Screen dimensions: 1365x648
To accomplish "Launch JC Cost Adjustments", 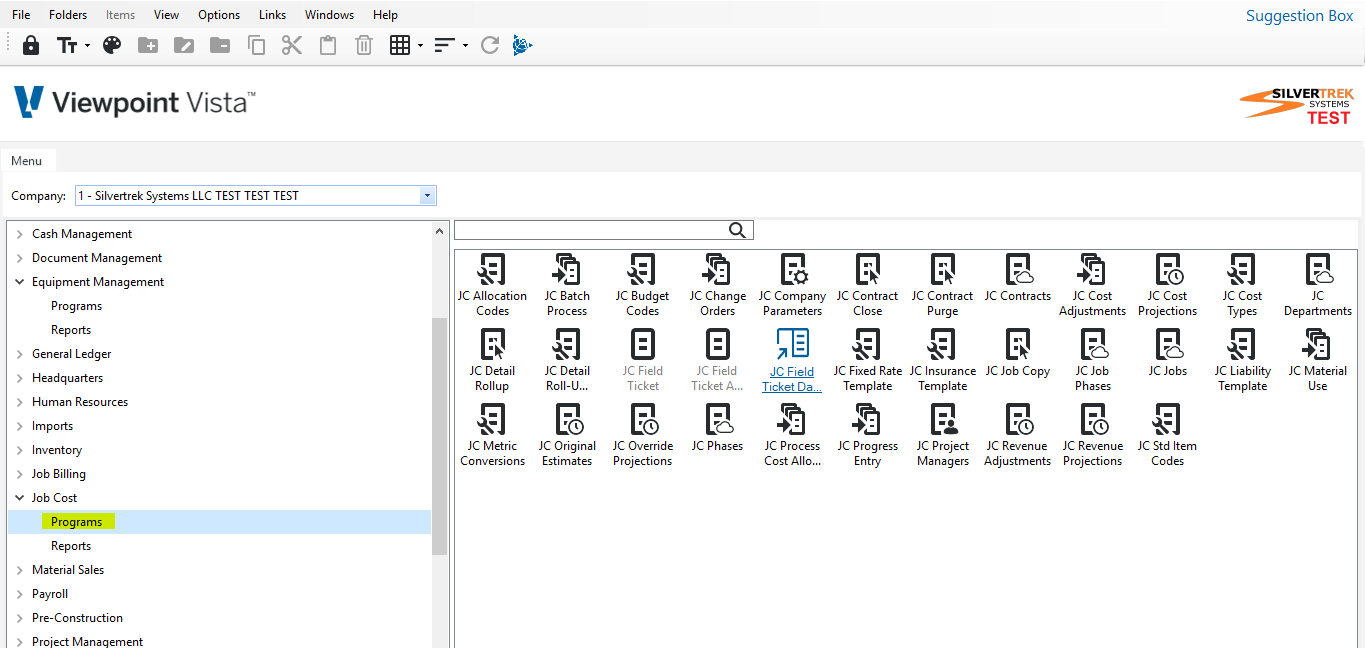I will 1092,285.
